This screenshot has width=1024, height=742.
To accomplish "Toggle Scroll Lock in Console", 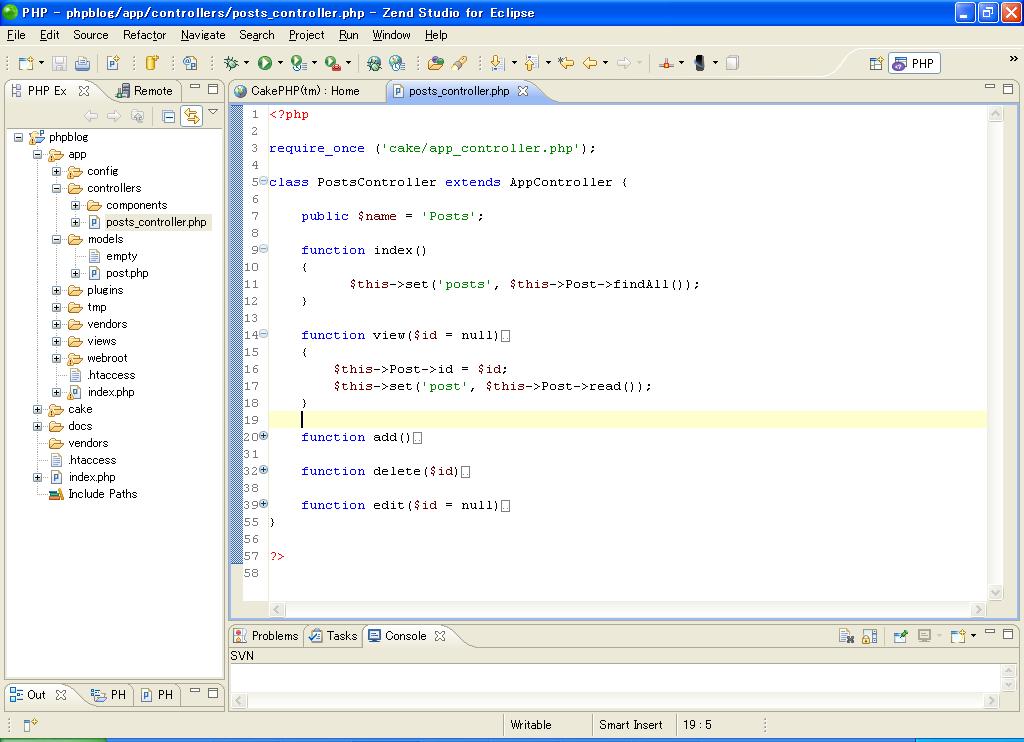I will pos(869,636).
